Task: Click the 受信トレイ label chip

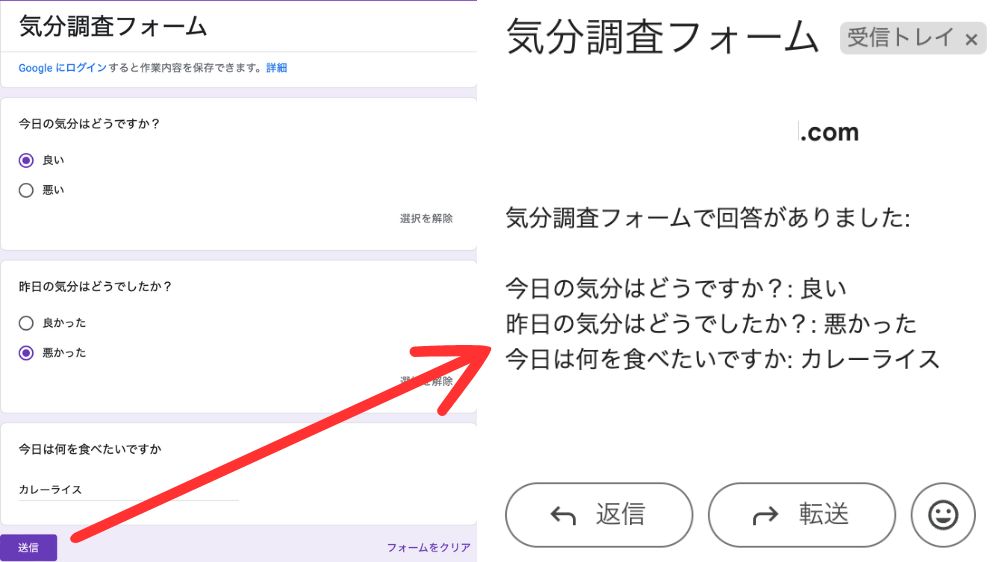Action: (x=900, y=39)
